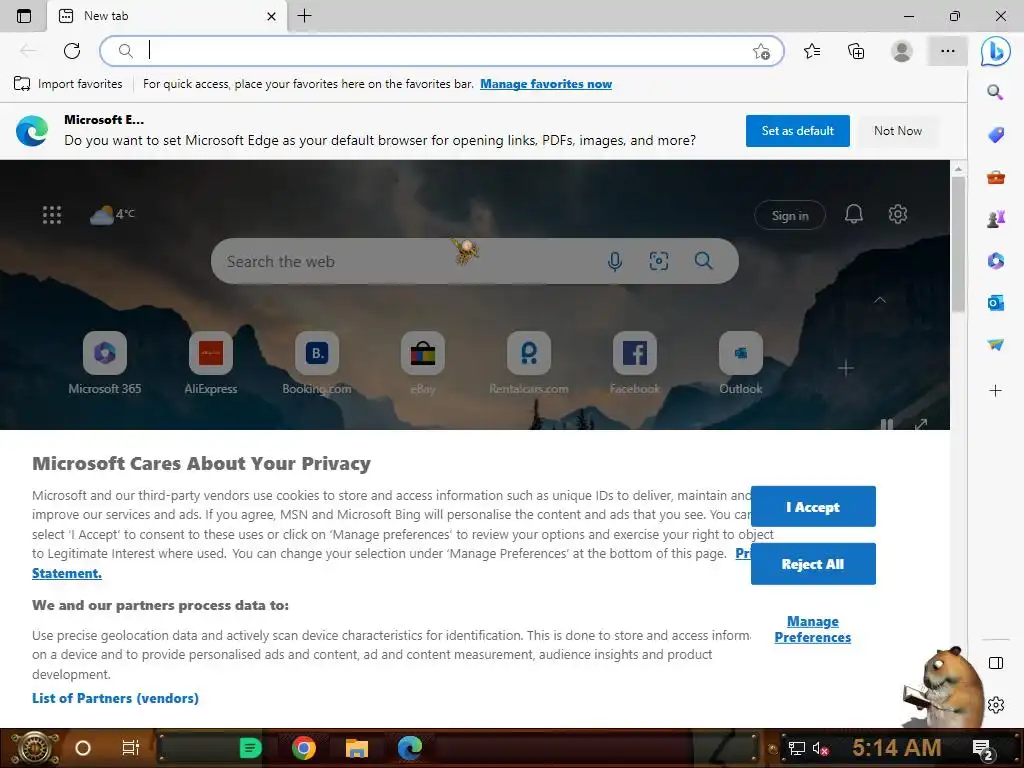Open the Favorites list icon
The width and height of the screenshot is (1024, 768).
(812, 51)
